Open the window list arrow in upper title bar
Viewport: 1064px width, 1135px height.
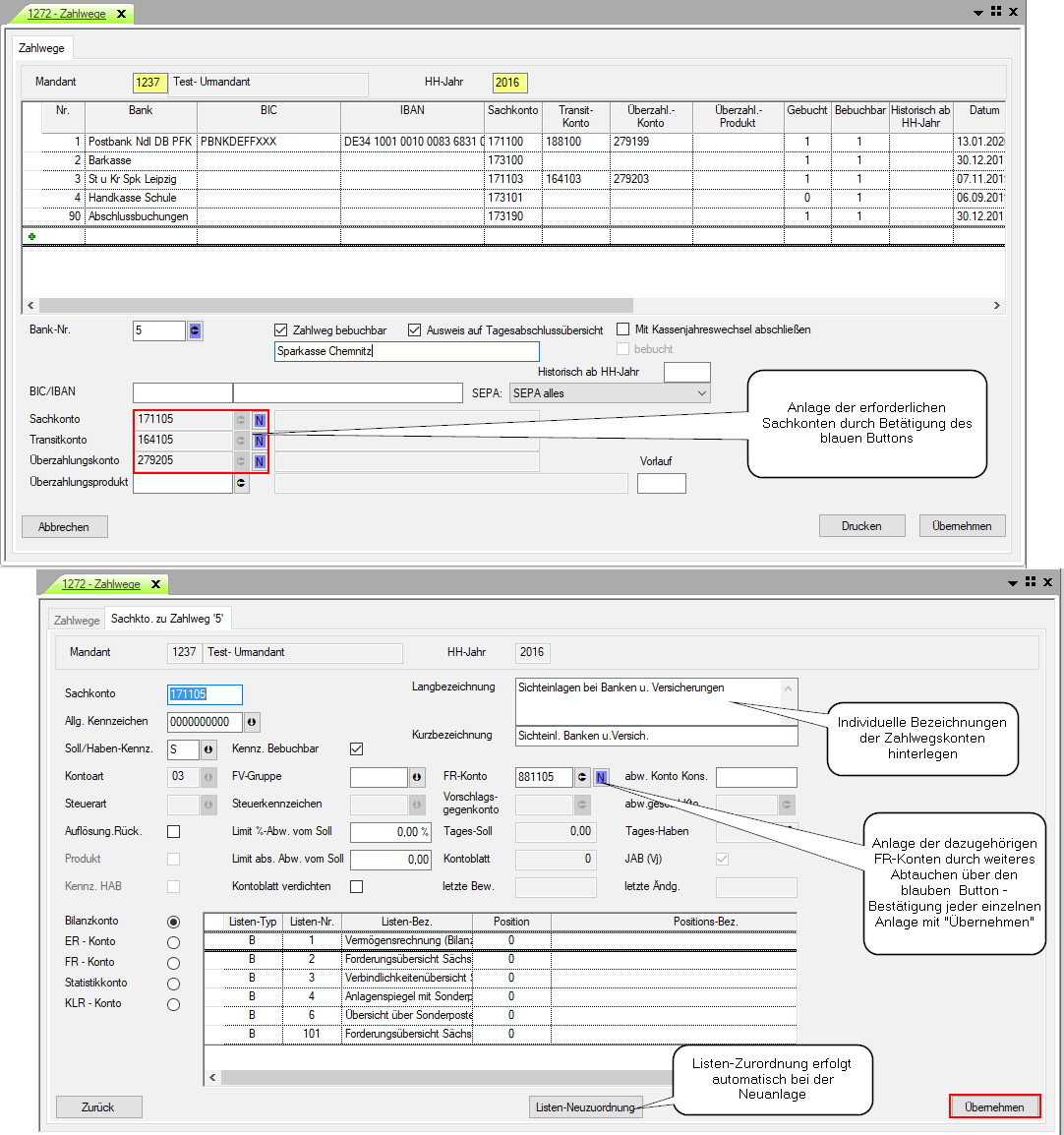click(978, 13)
